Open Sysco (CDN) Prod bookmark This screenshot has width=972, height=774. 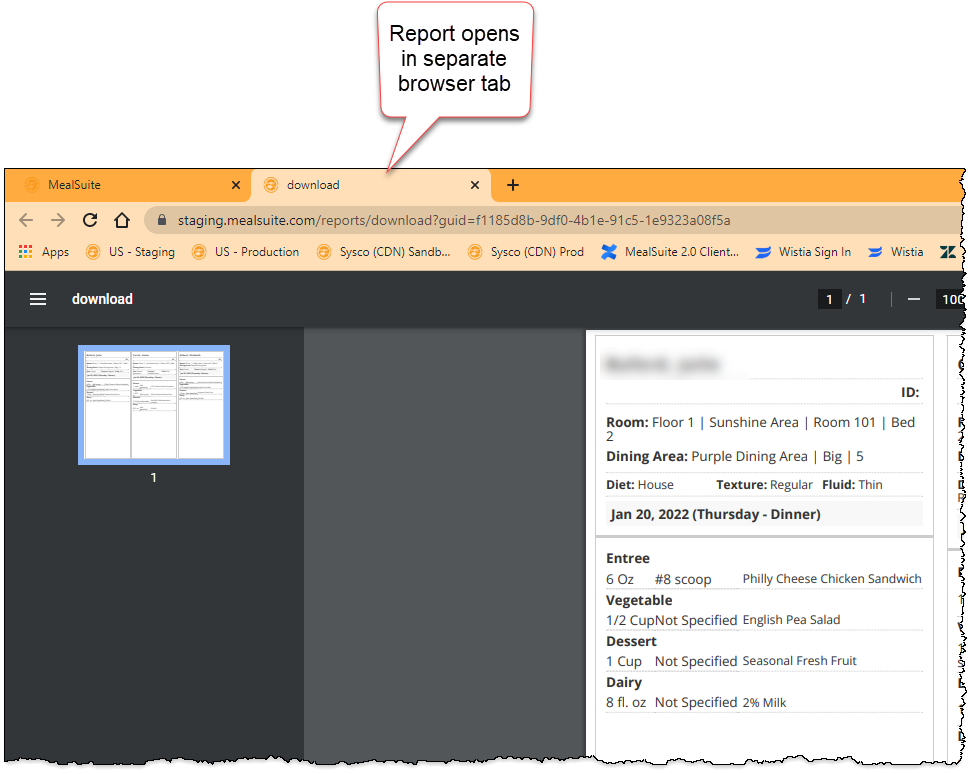526,252
